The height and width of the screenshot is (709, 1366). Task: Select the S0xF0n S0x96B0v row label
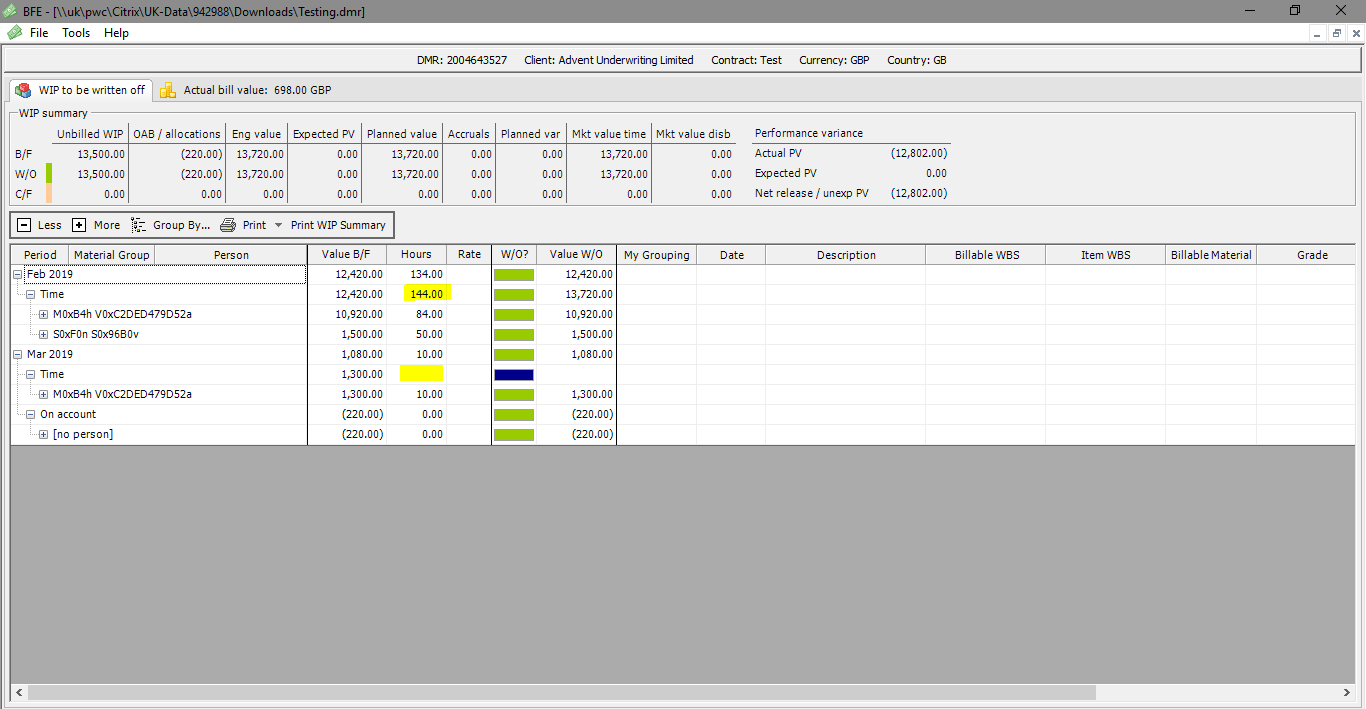coord(96,334)
